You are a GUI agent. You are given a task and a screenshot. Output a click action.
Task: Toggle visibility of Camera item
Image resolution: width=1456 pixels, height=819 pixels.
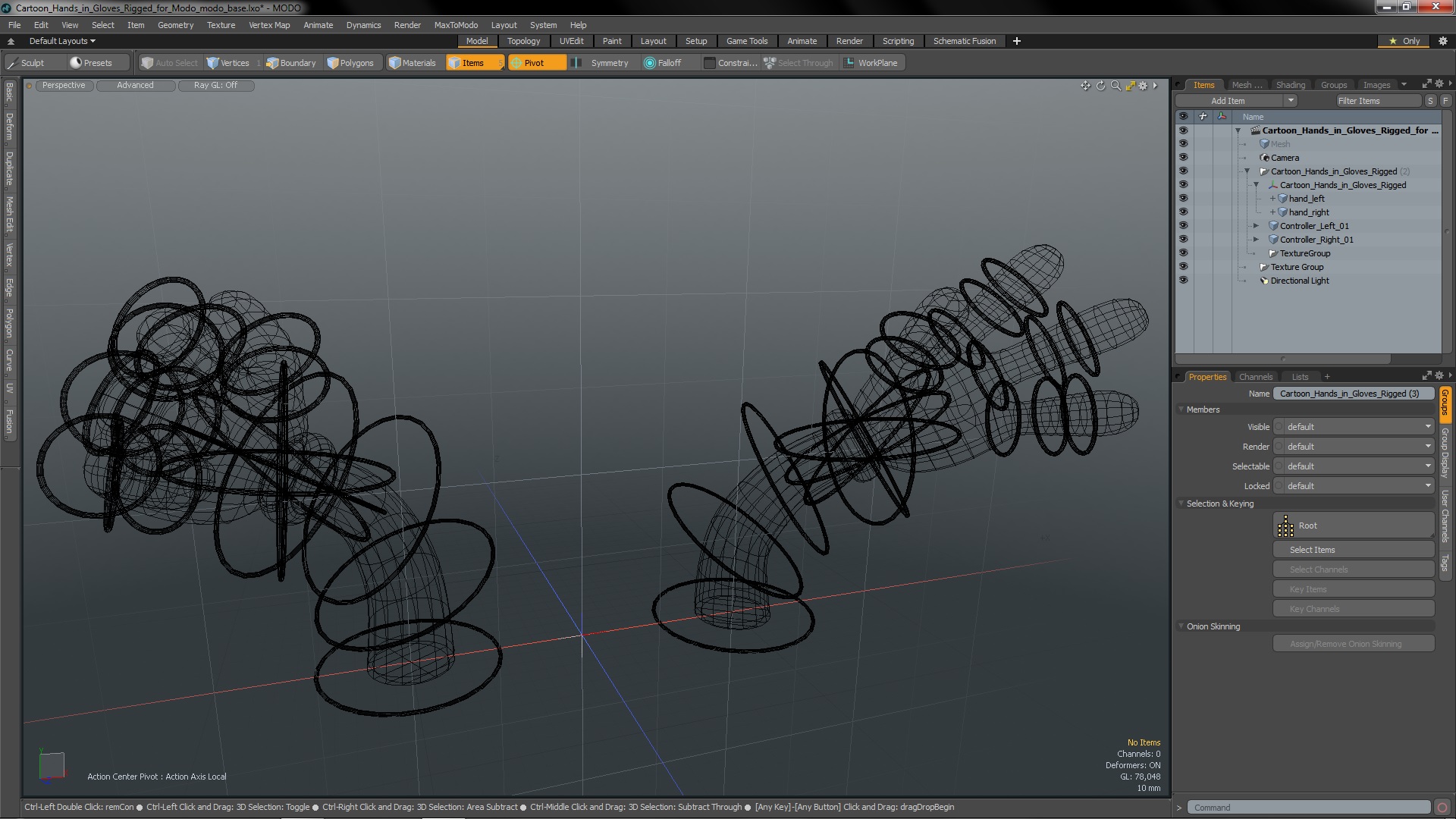pos(1183,158)
